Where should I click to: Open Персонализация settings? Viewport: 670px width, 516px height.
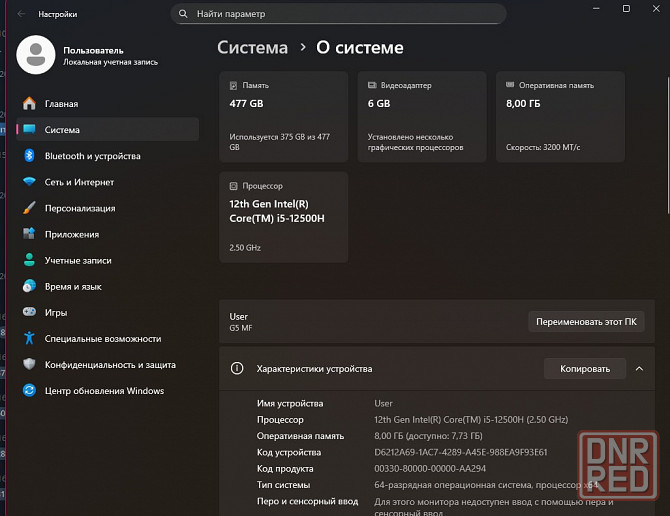point(107,208)
